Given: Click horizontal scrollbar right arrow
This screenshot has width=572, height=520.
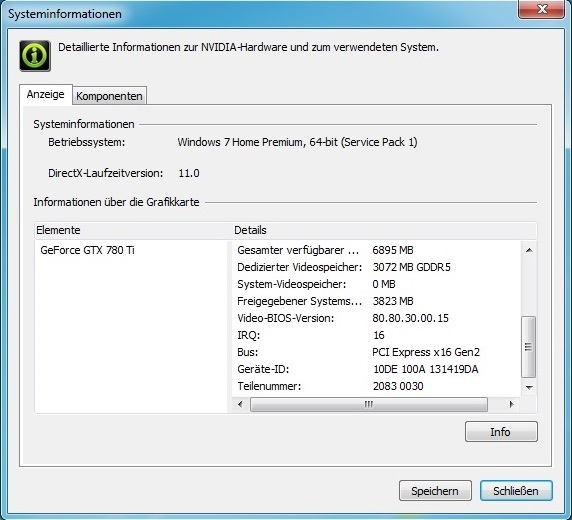Looking at the screenshot, I should coord(511,404).
